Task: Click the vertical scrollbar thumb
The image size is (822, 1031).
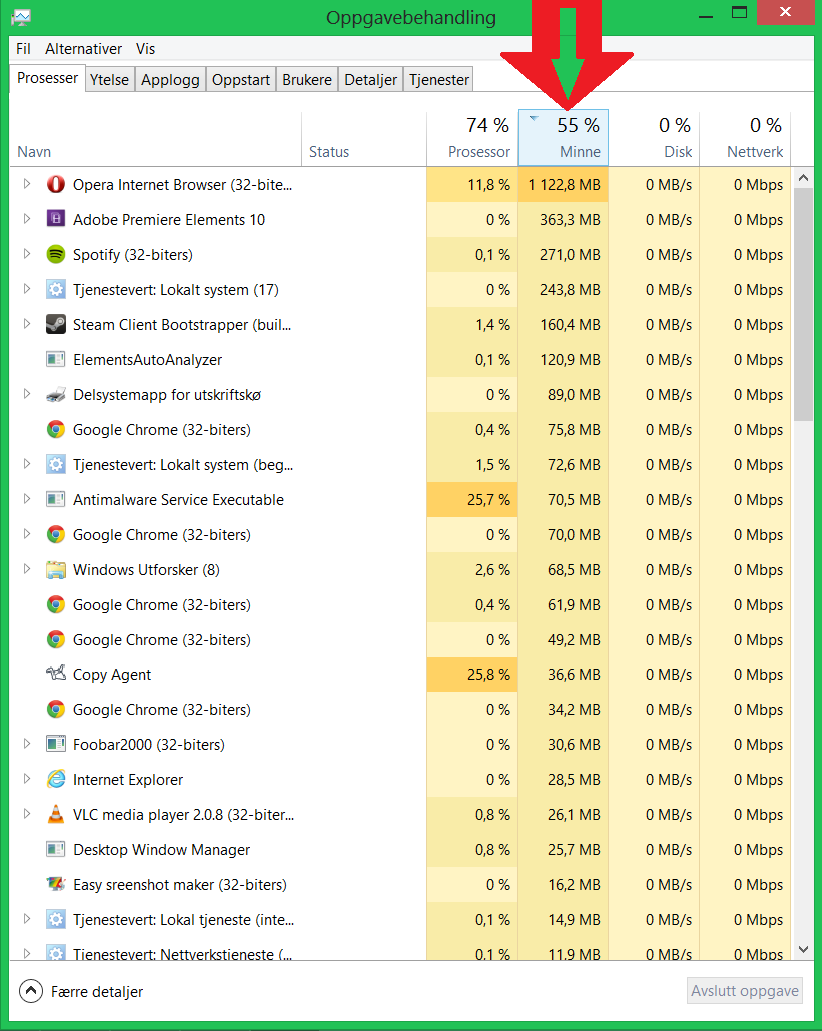Action: [803, 304]
